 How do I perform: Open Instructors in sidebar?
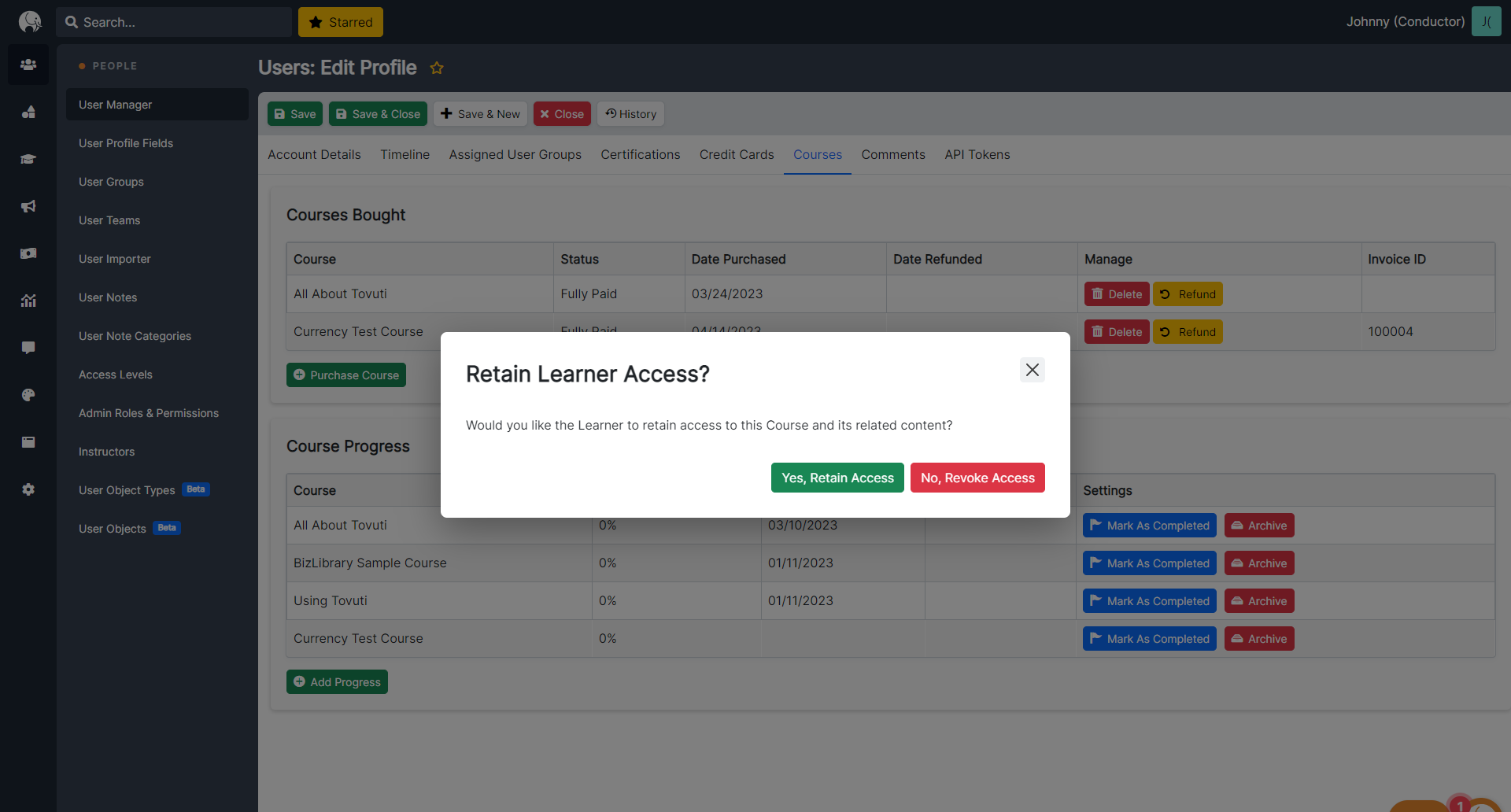(157, 452)
